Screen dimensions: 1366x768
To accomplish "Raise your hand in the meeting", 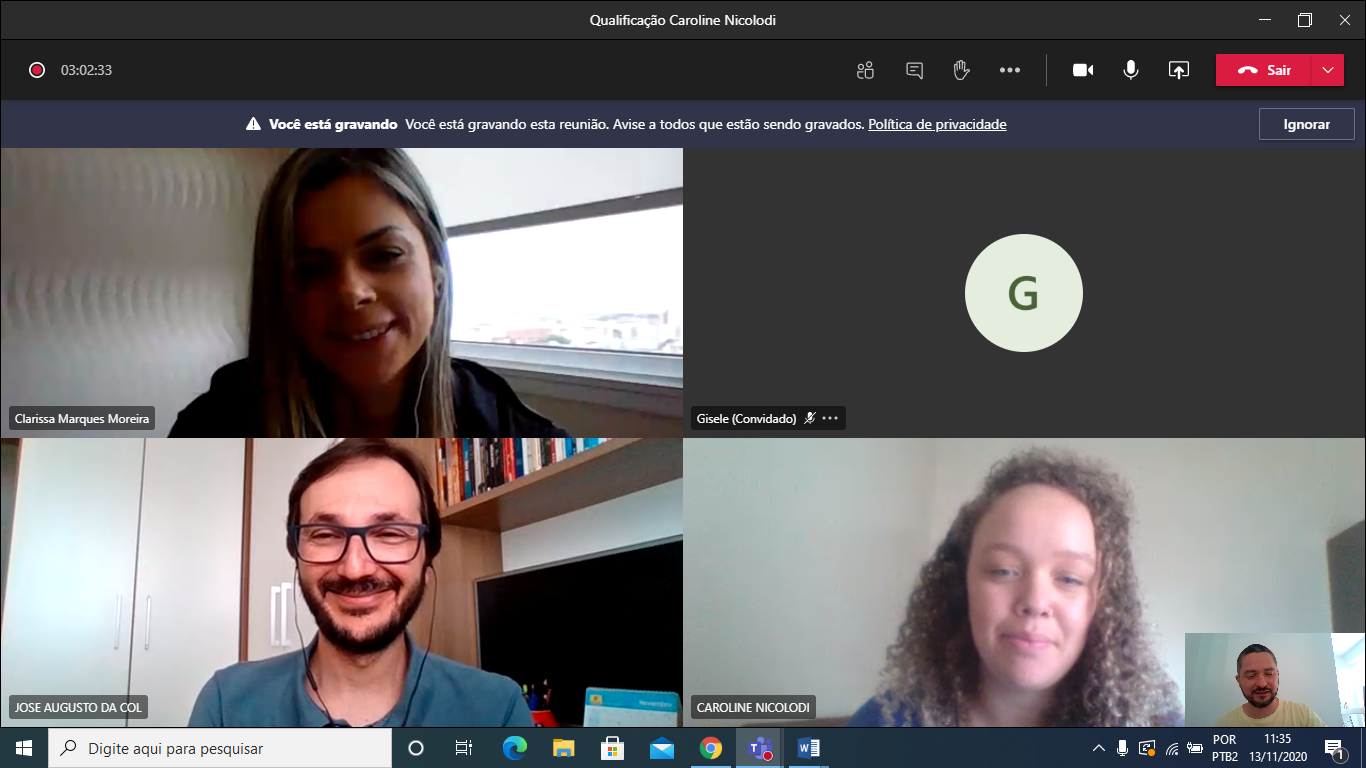I will point(961,70).
